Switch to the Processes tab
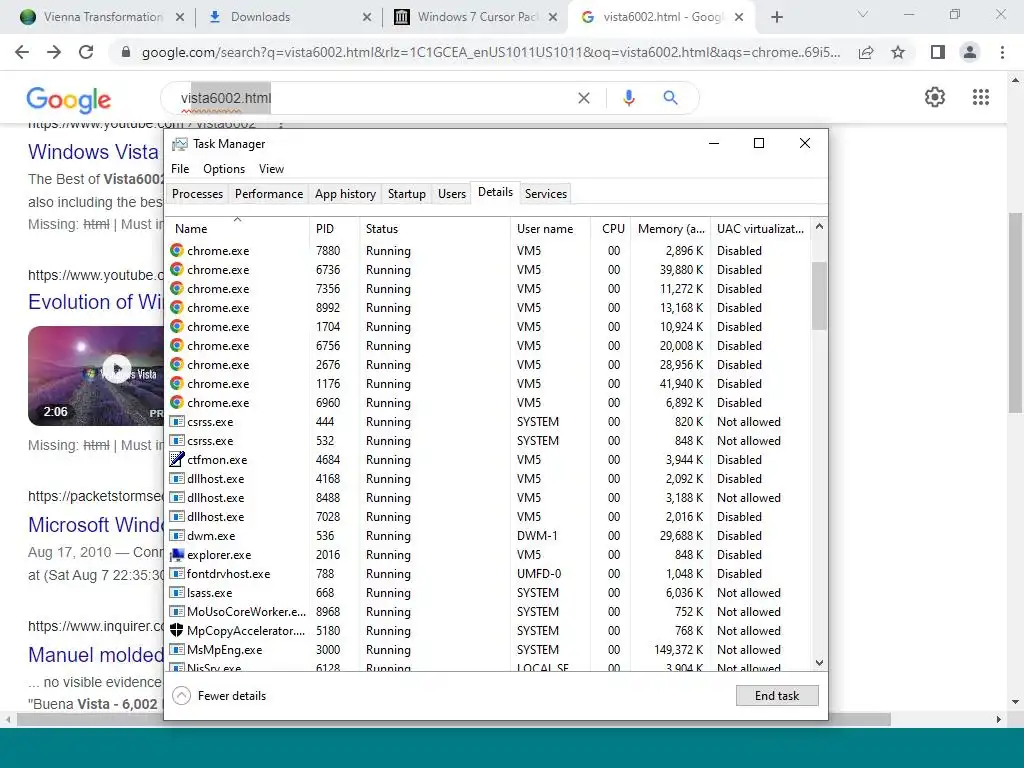Screen dimensions: 1024x768 coord(197,193)
